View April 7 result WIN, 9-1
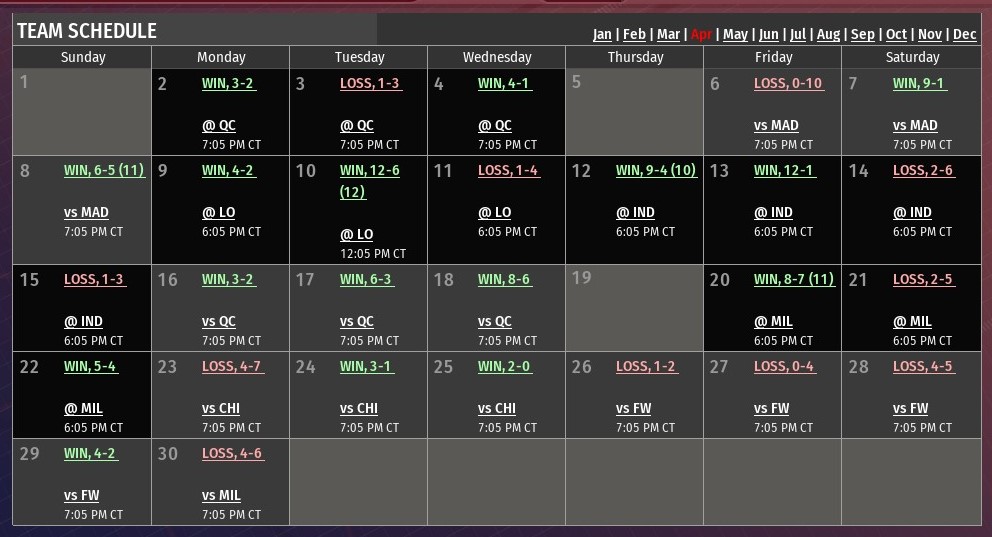Viewport: 992px width, 537px height. click(919, 83)
